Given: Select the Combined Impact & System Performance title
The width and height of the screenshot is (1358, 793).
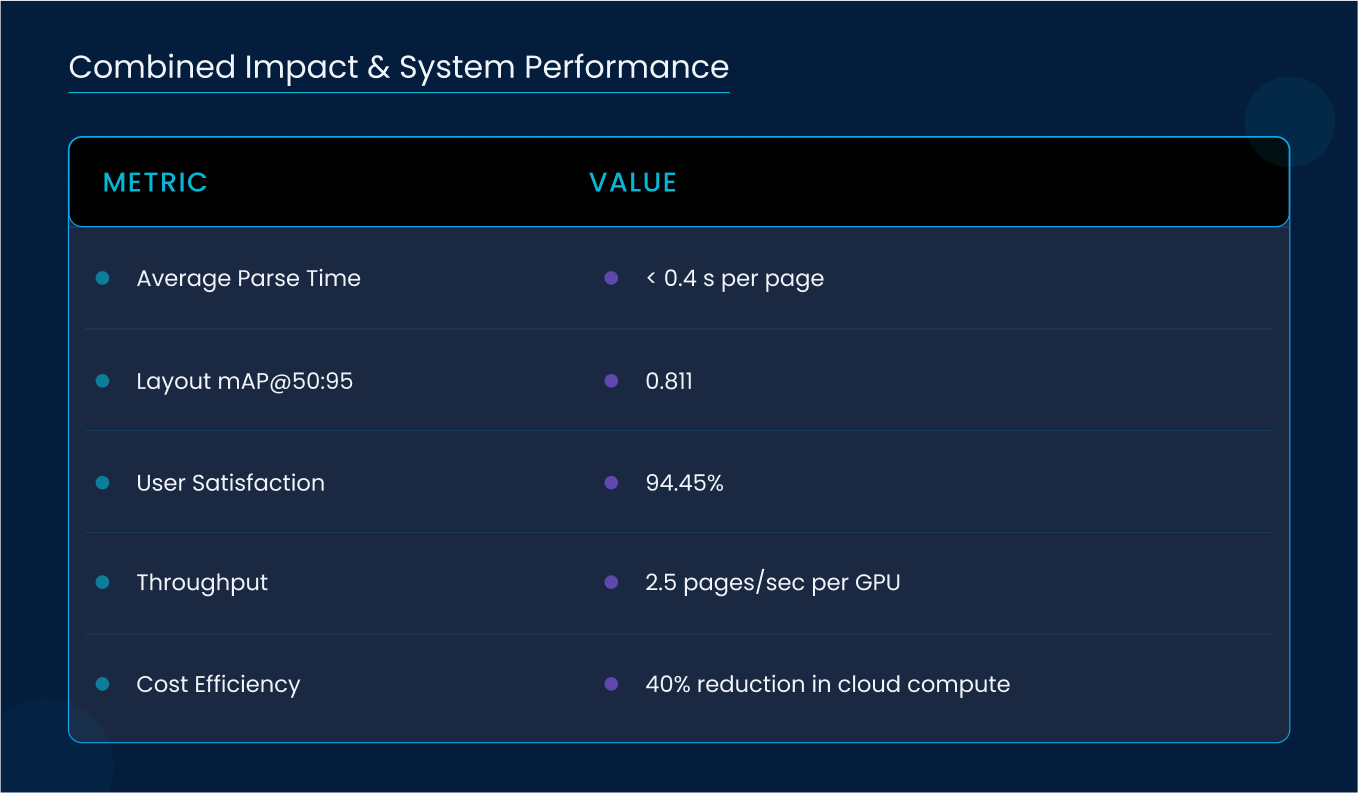Looking at the screenshot, I should (398, 67).
